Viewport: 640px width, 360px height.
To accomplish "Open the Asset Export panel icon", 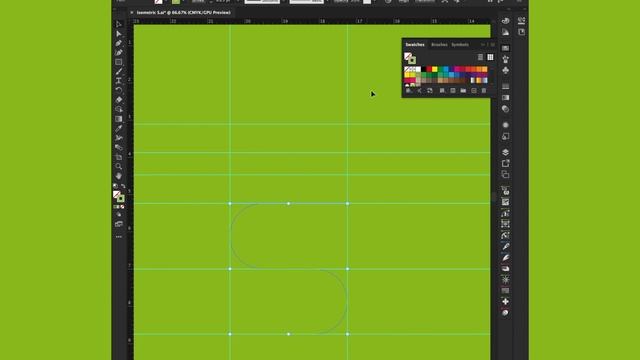I will click(x=505, y=163).
